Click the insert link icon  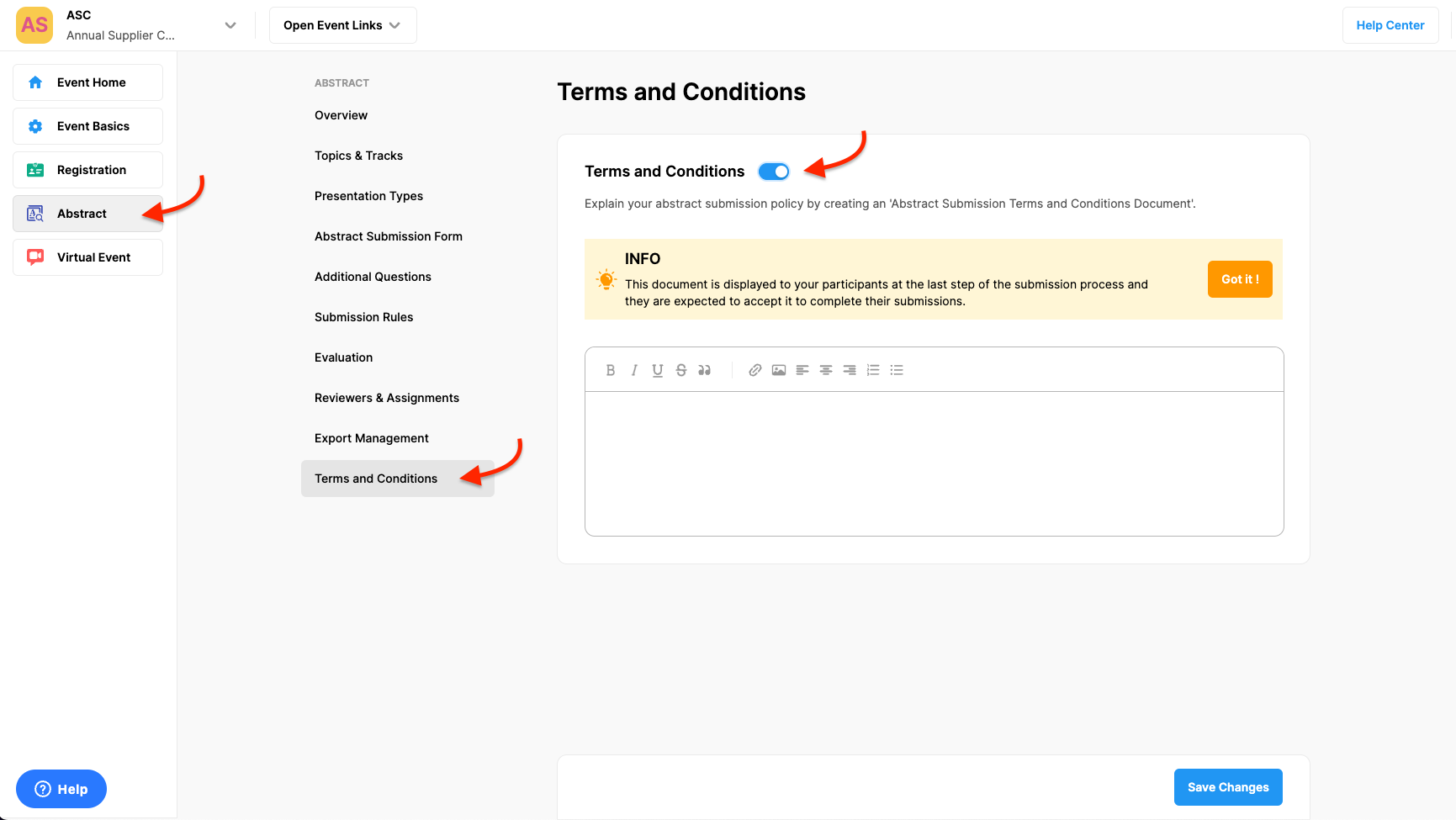point(755,370)
